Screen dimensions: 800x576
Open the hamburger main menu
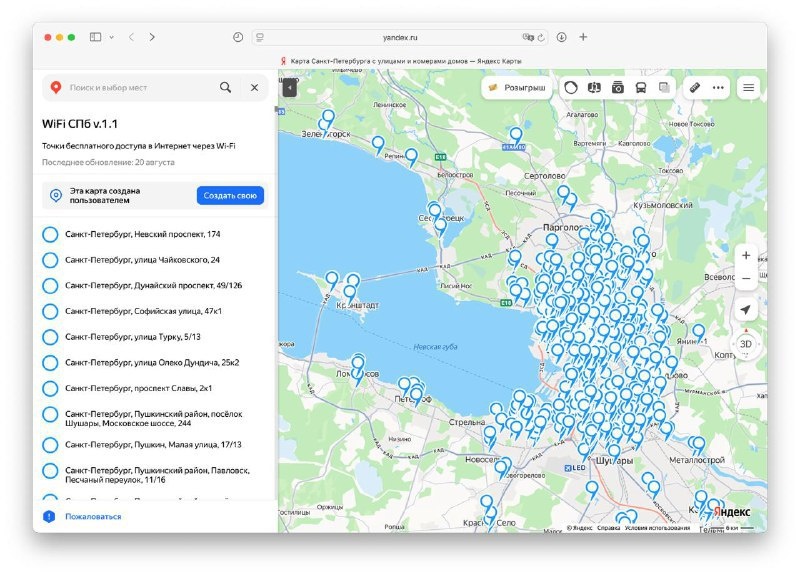[x=748, y=88]
